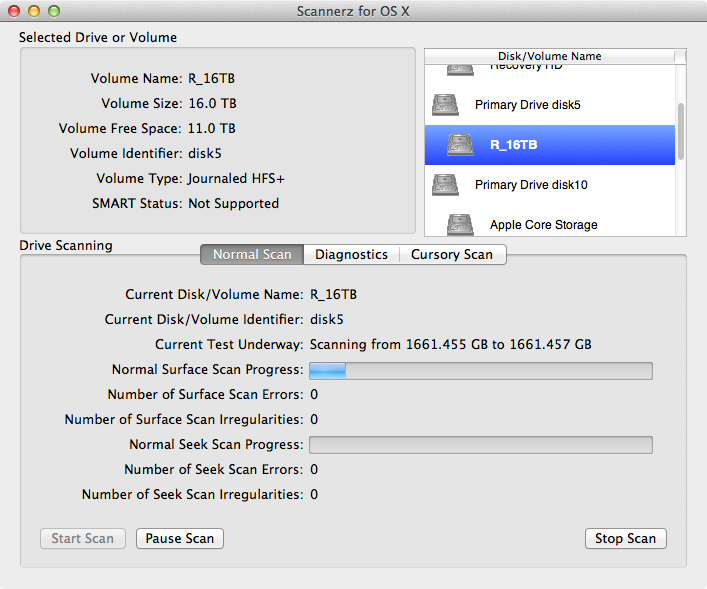Screen dimensions: 707x589
Task: Switch to the Cursory Scan tab
Action: (x=452, y=254)
